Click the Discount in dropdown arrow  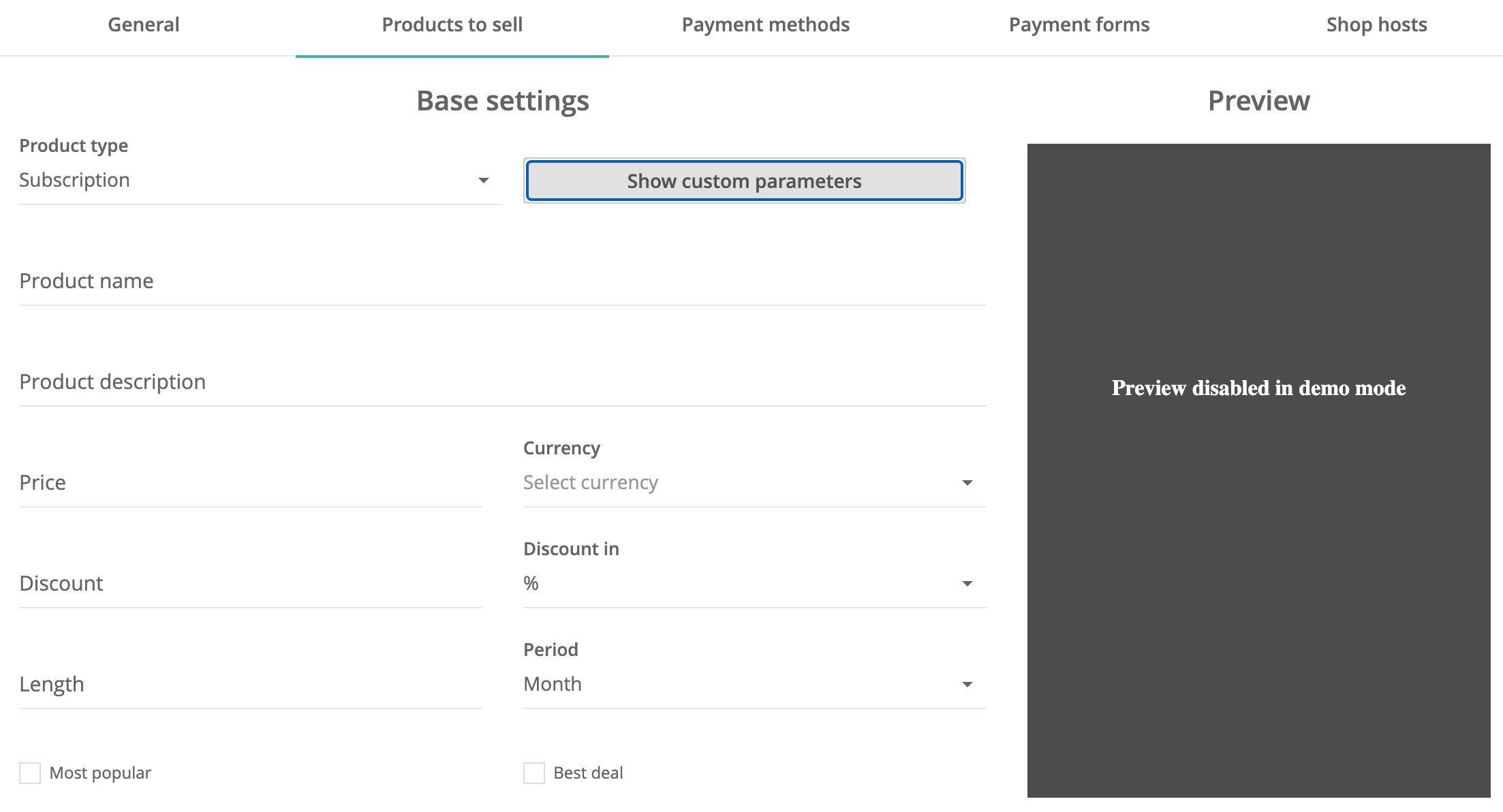coord(967,584)
